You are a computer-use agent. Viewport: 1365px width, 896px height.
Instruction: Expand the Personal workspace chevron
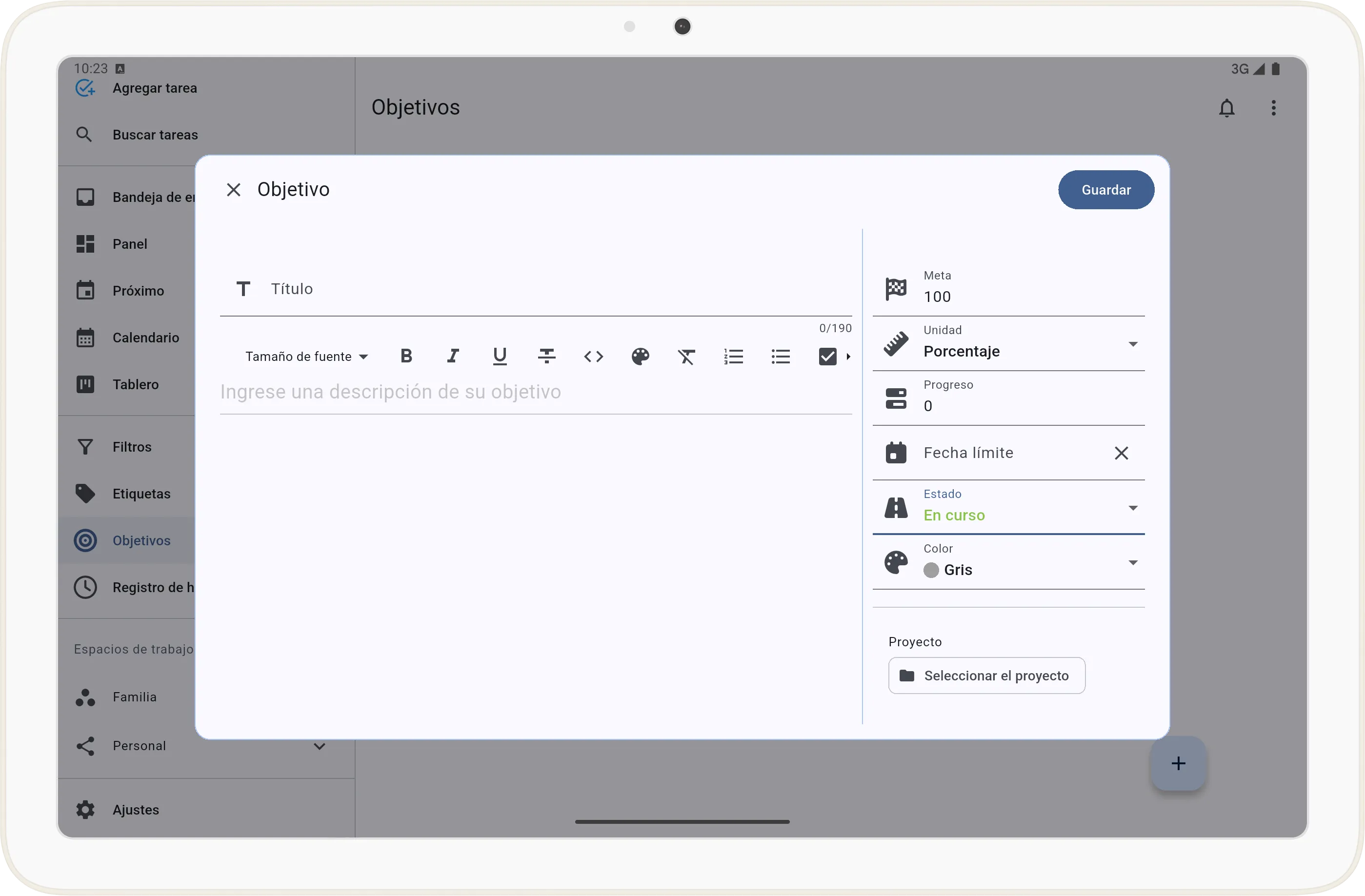click(320, 746)
